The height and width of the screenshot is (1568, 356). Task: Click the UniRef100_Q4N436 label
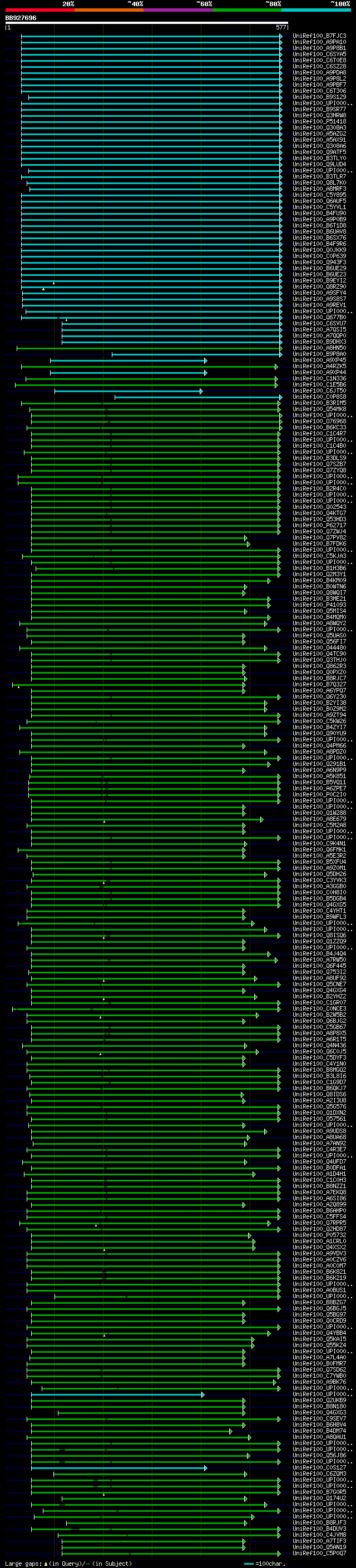click(319, 1046)
